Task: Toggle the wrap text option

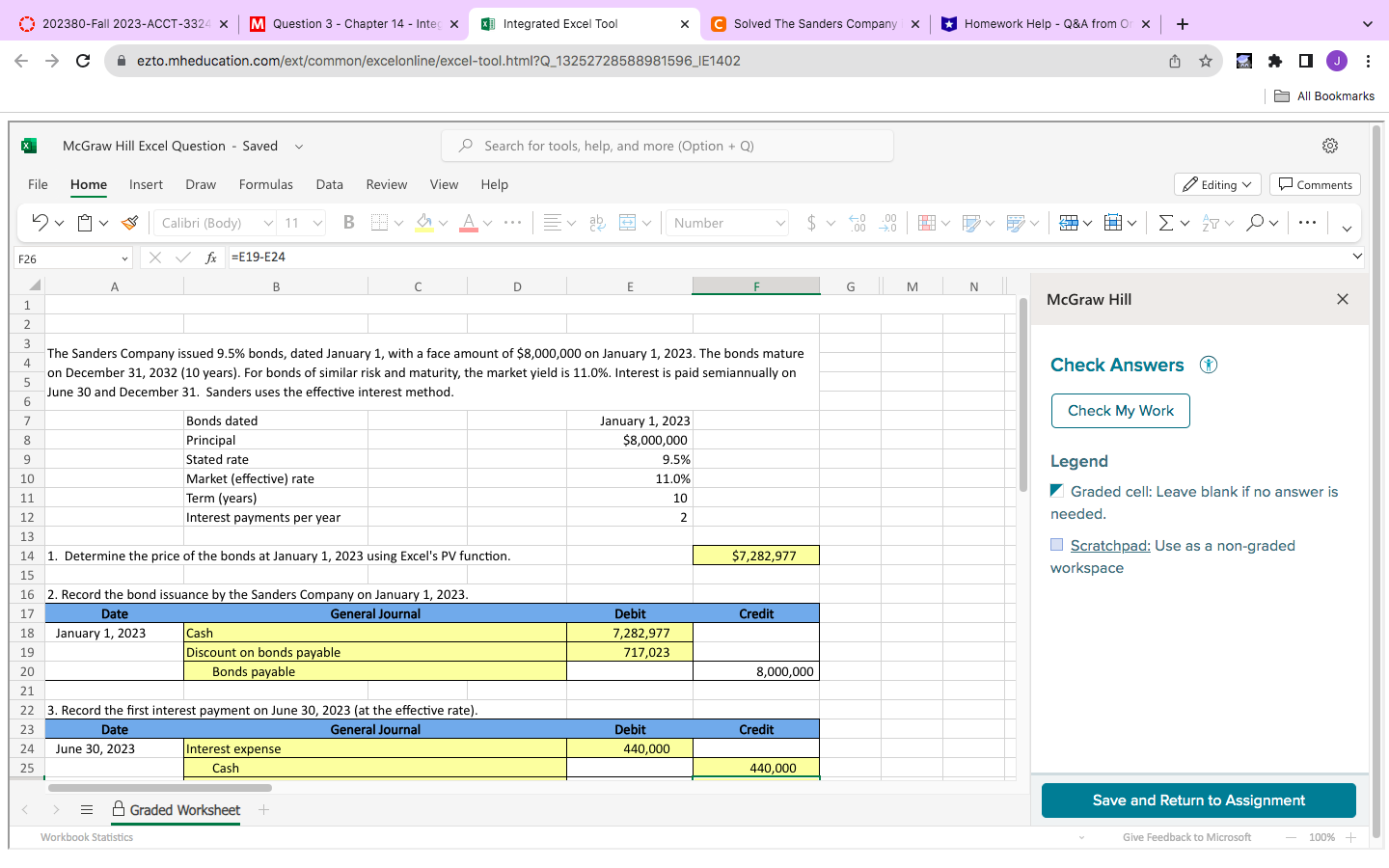Action: point(596,222)
